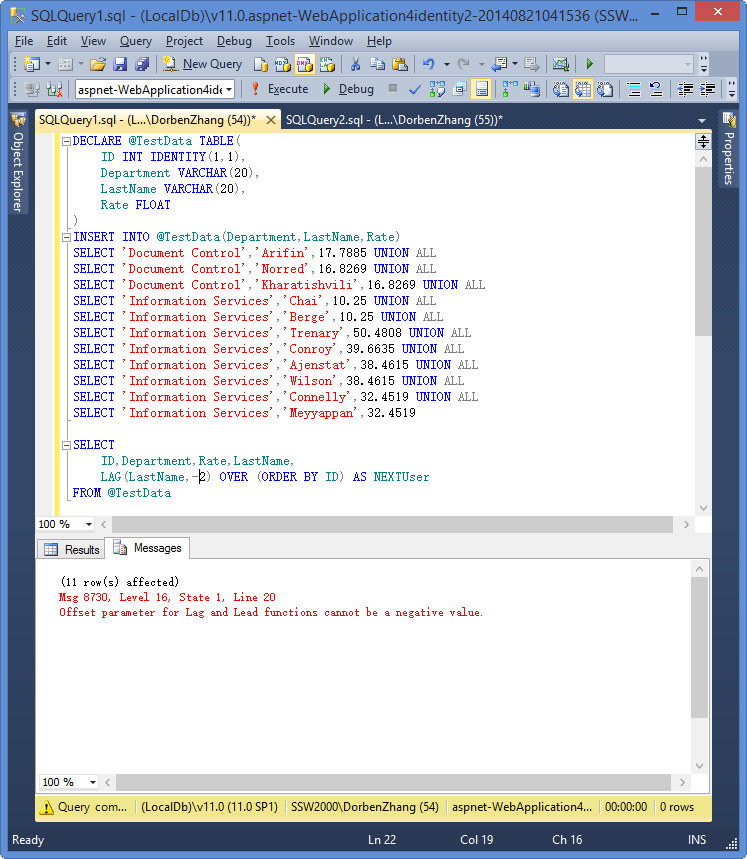Collapse the DECLARE @TestData code block
This screenshot has height=859, width=747.
pos(65,141)
